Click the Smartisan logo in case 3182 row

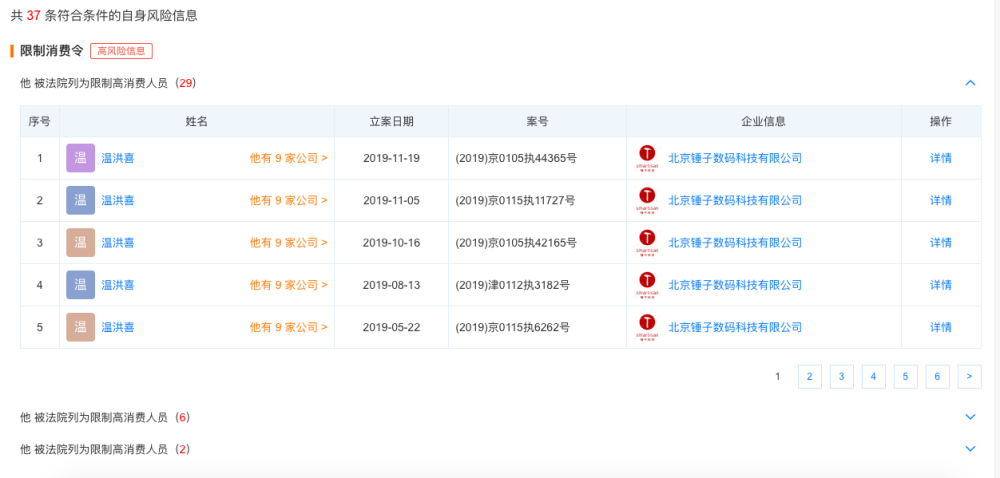(x=647, y=285)
